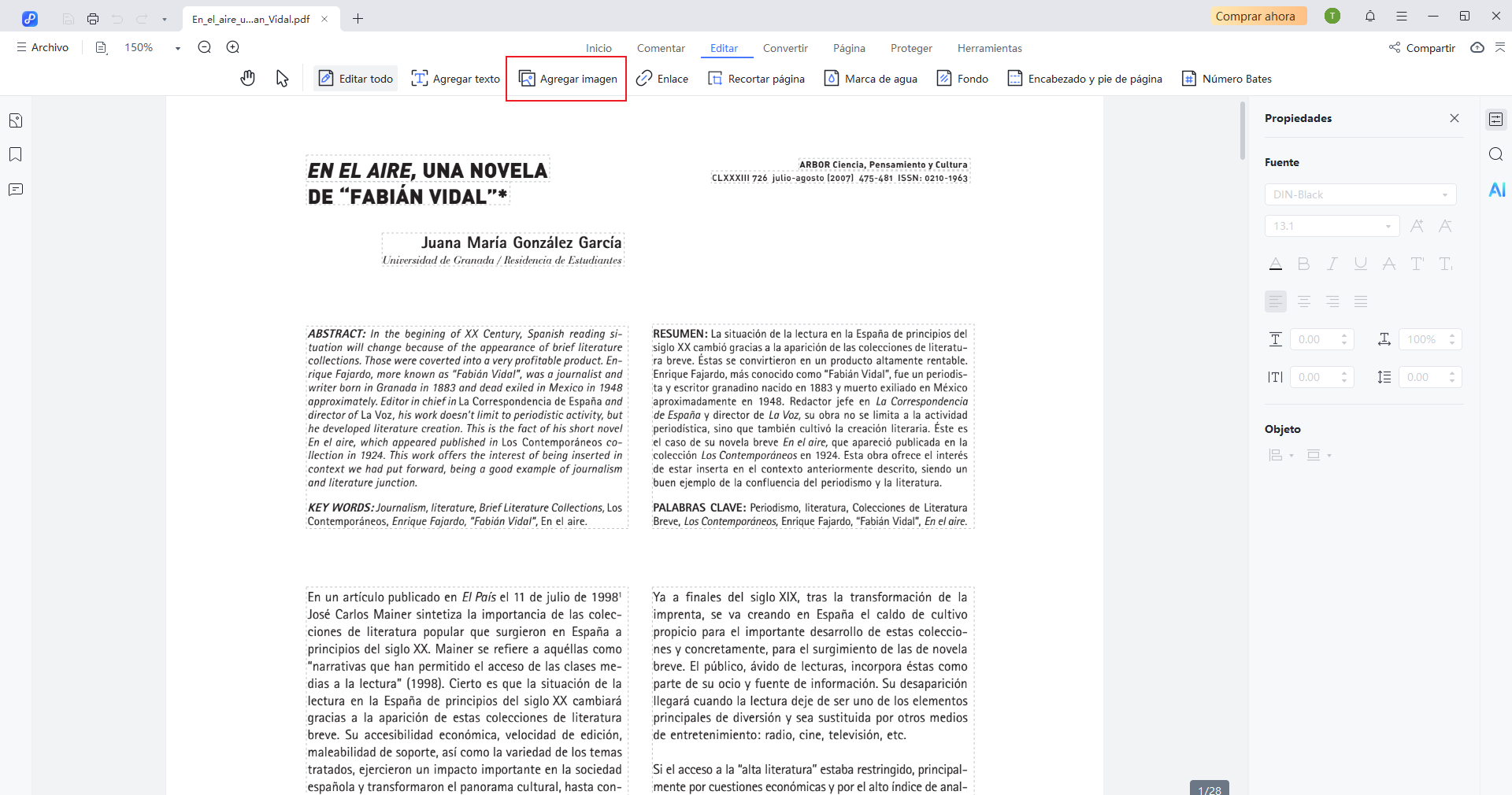Select the Hand tool
Viewport: 1512px width, 795px height.
tap(248, 79)
